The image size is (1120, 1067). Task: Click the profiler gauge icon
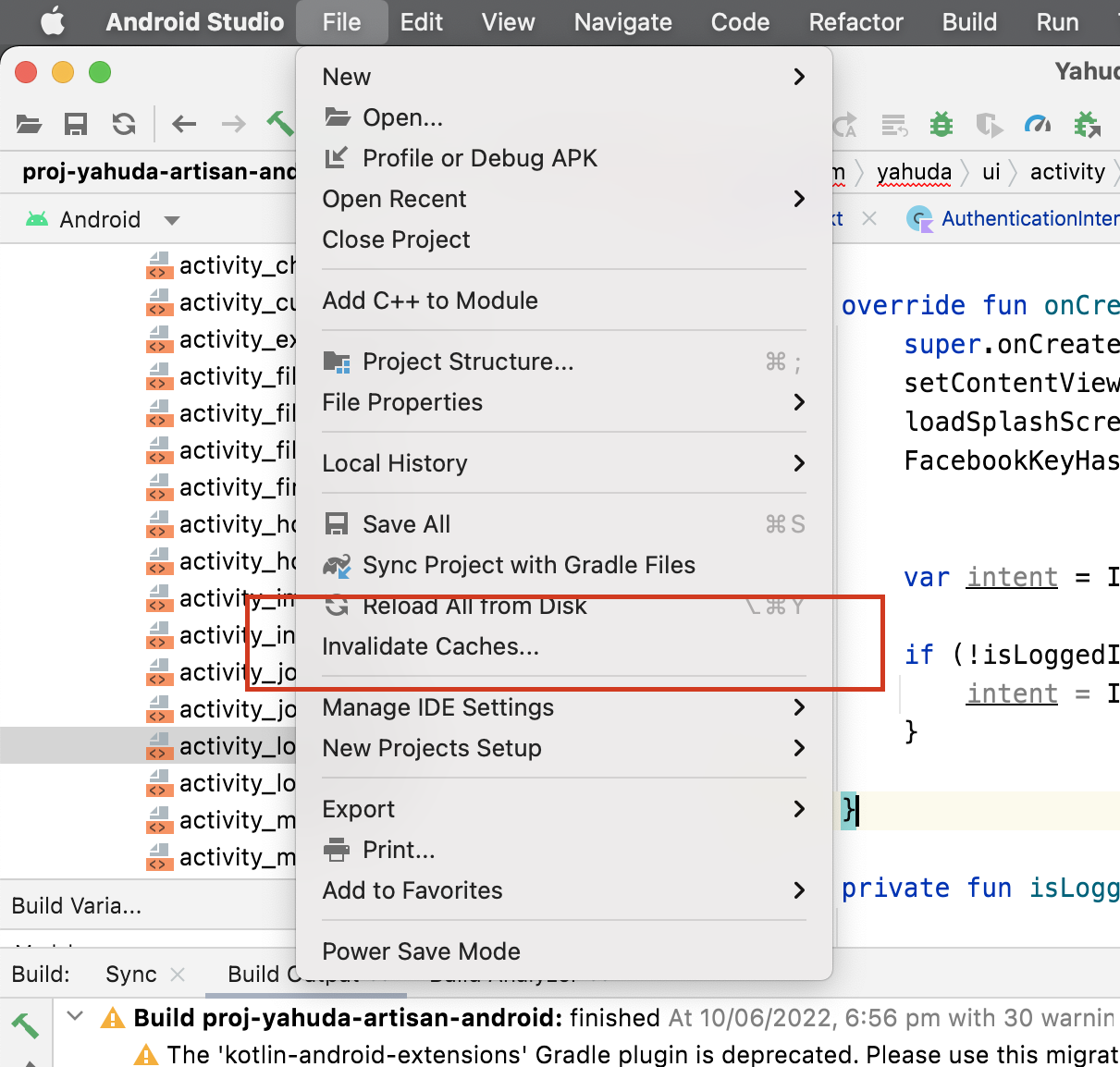[1038, 124]
